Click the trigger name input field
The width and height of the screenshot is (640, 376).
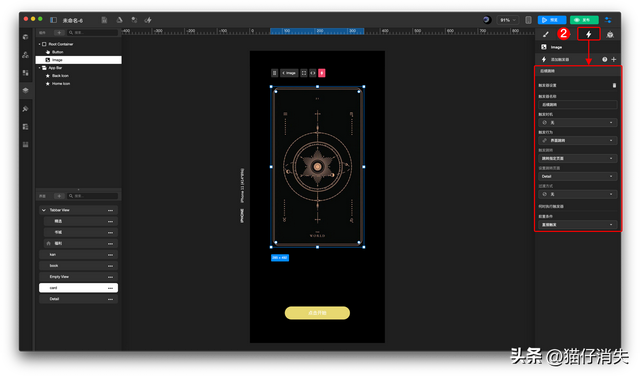[x=578, y=105]
